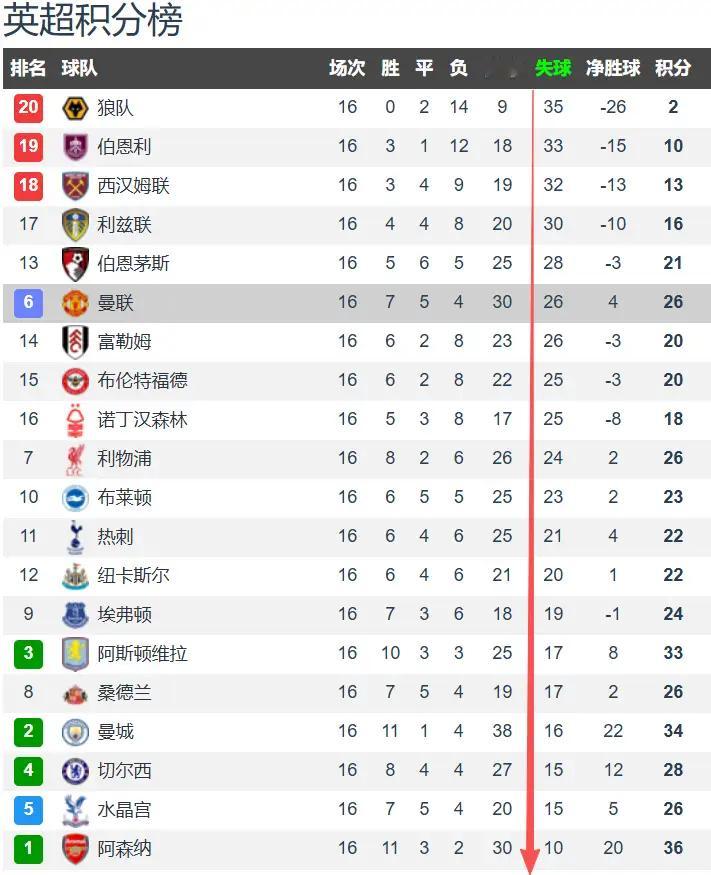
Task: Click the Burnley club crest icon
Action: (75, 147)
